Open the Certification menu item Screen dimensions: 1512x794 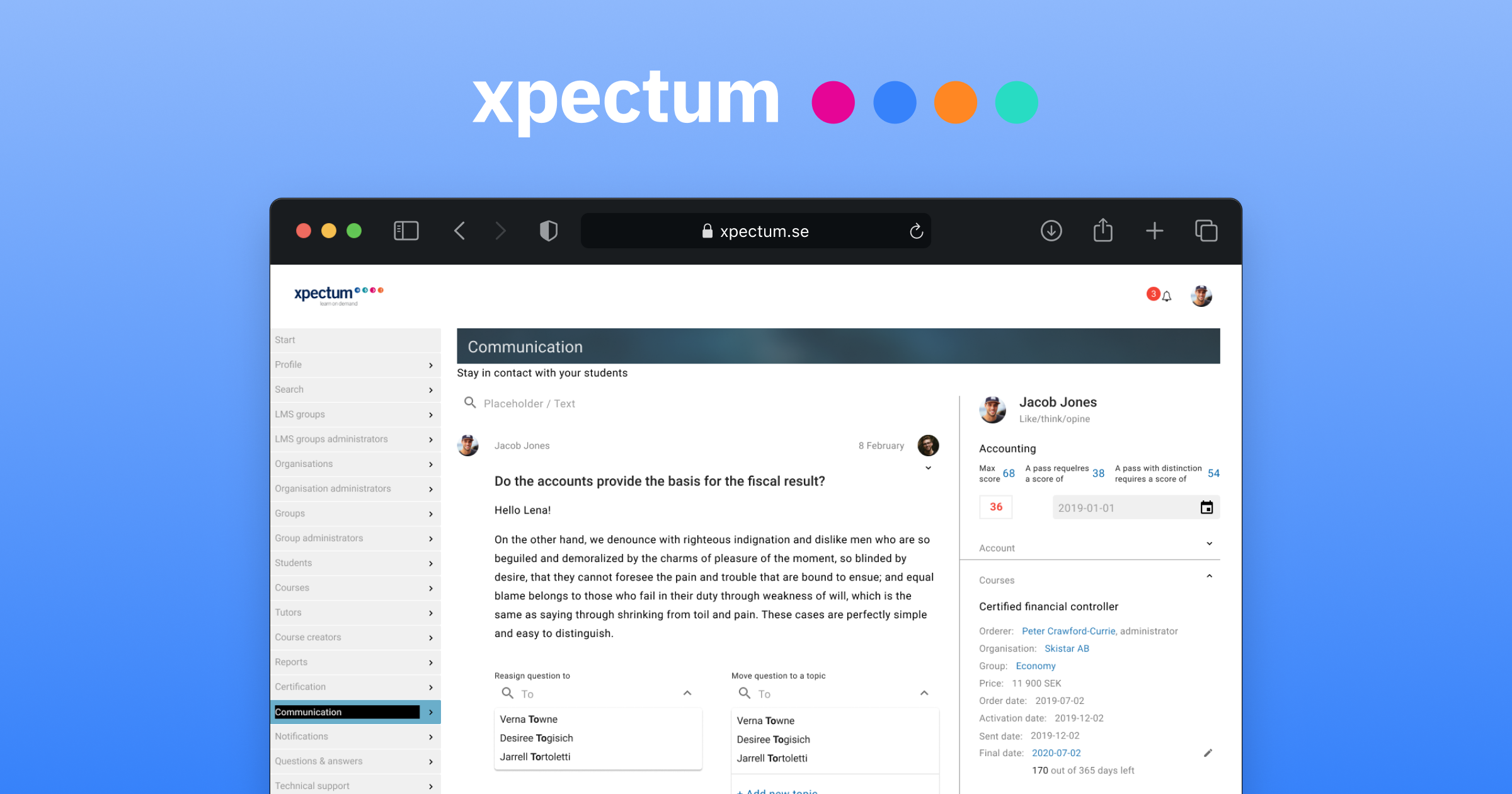pos(350,687)
